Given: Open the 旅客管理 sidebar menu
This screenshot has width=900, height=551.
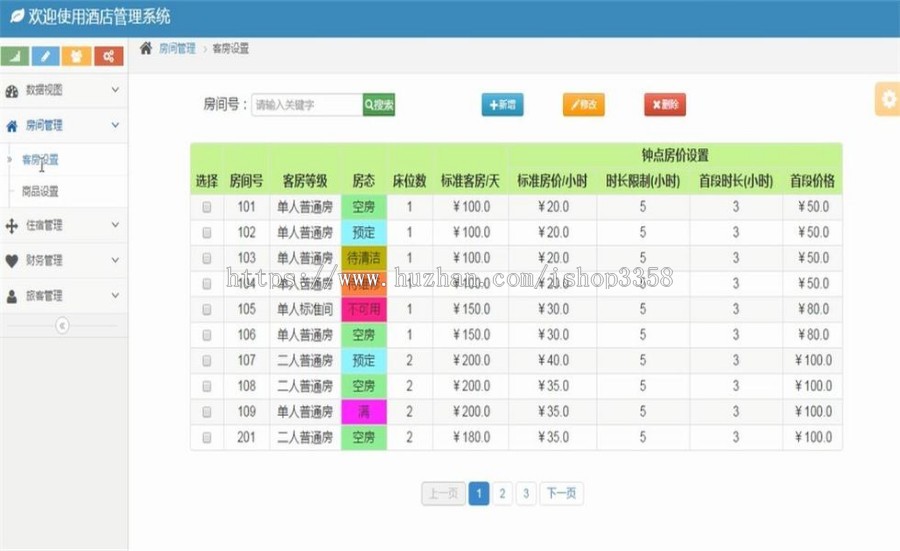Looking at the screenshot, I should point(64,296).
